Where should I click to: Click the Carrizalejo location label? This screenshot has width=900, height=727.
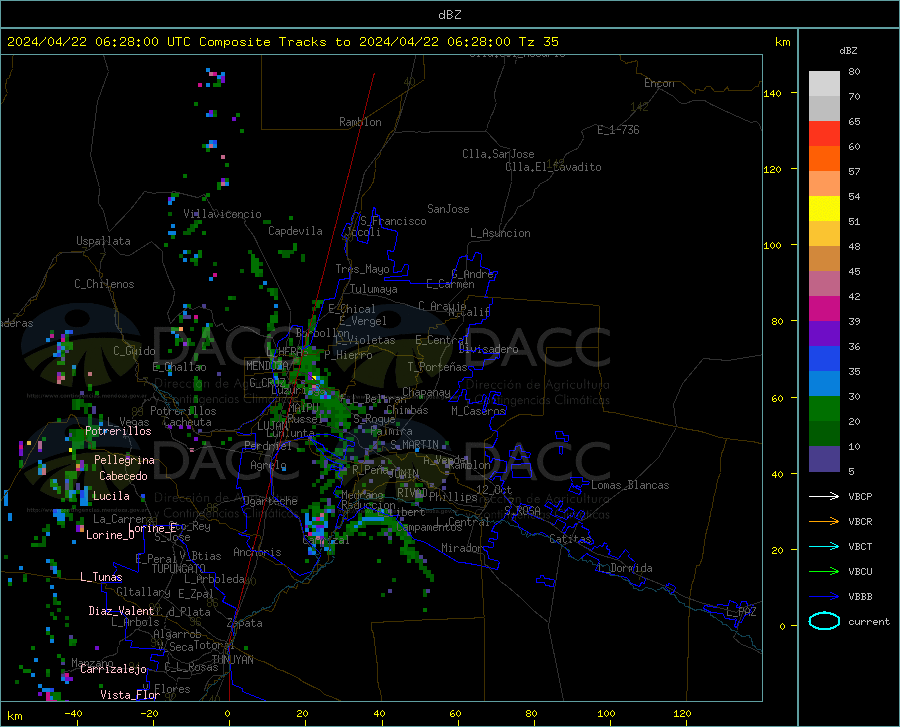113,669
